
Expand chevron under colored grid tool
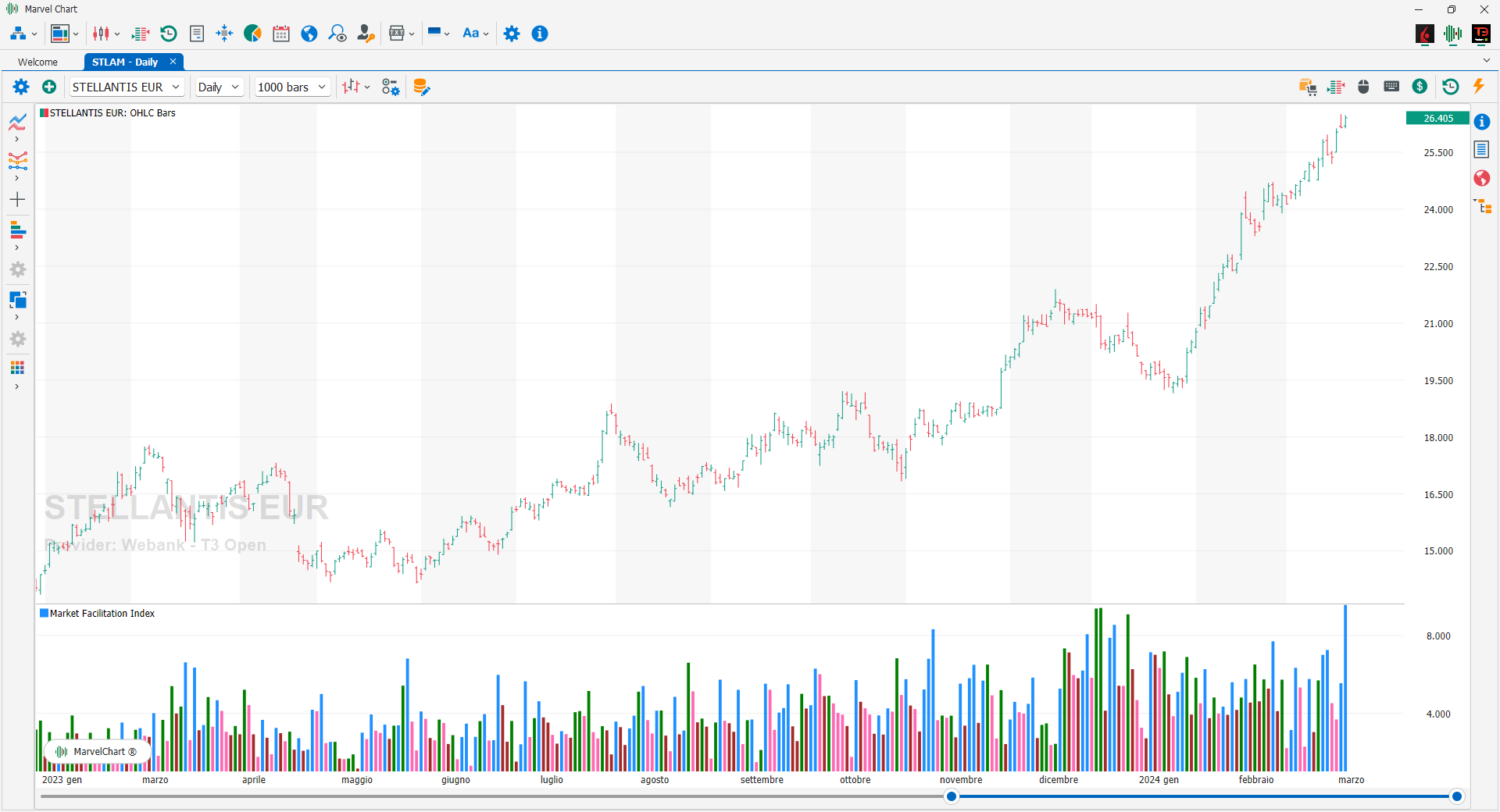(x=17, y=386)
